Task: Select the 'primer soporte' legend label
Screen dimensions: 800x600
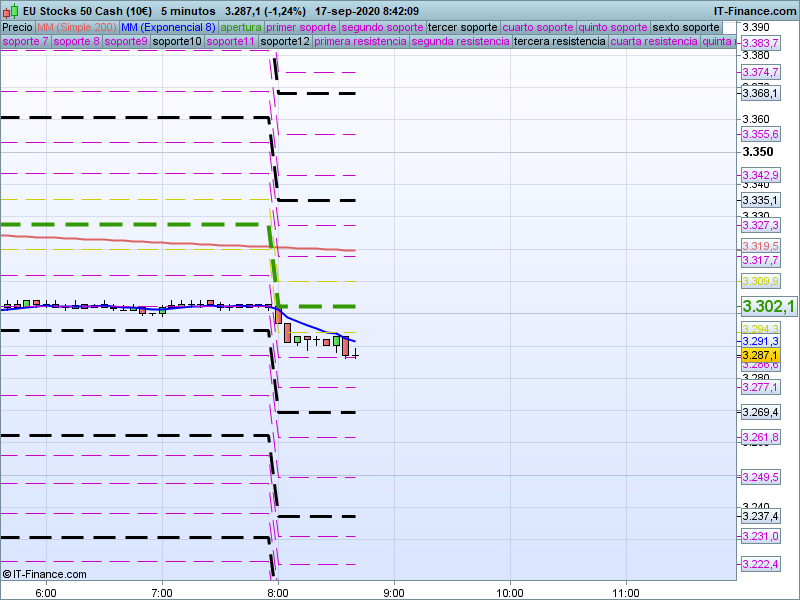Action: pyautogui.click(x=302, y=27)
